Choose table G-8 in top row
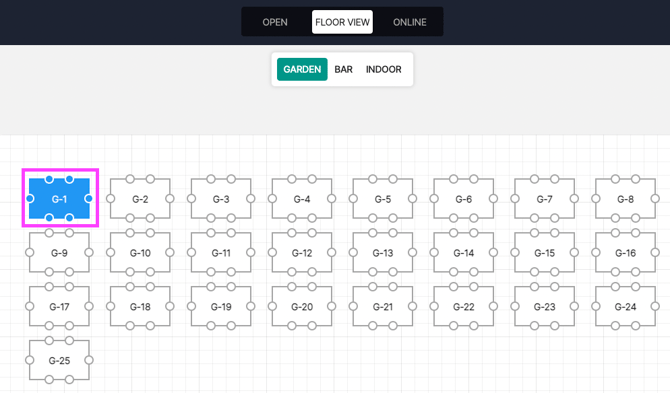 [625, 199]
